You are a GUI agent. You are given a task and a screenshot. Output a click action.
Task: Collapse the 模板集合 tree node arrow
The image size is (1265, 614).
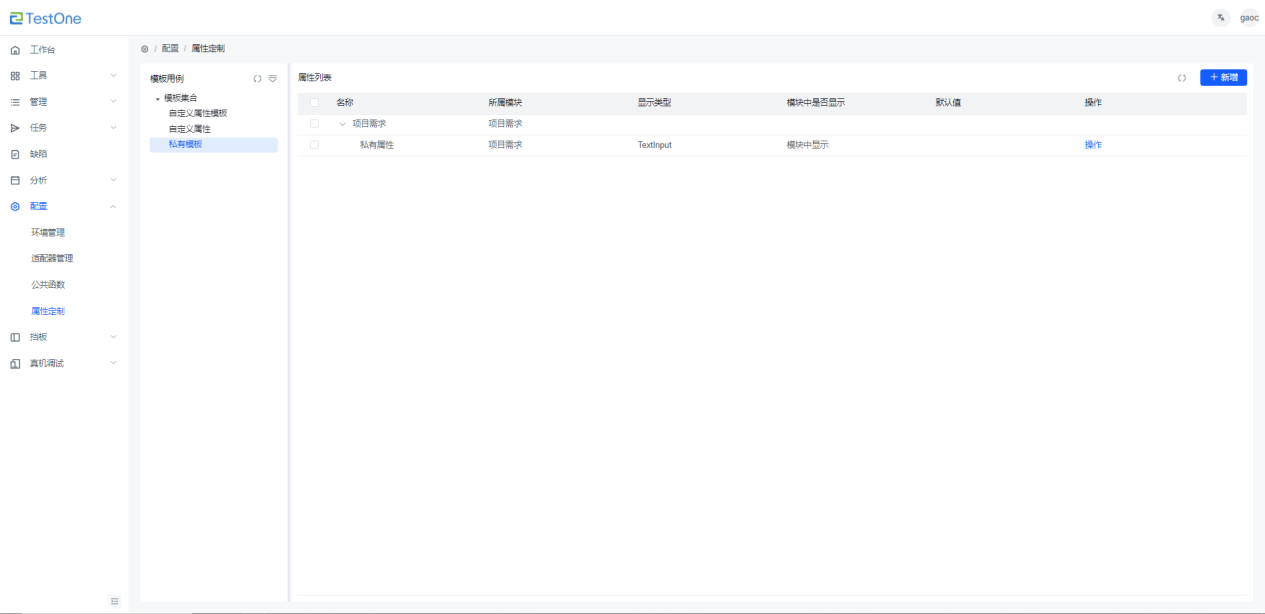click(x=157, y=98)
